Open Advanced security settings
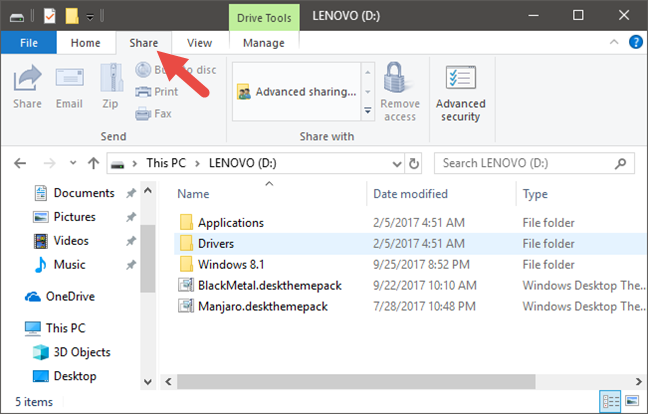 (x=460, y=93)
